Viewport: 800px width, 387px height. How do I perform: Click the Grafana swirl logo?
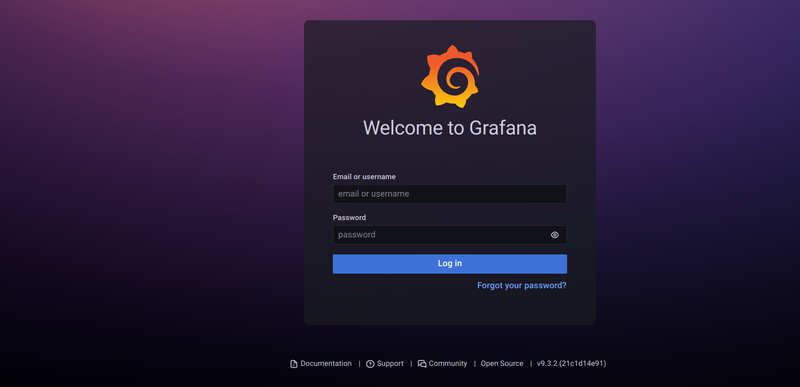450,76
